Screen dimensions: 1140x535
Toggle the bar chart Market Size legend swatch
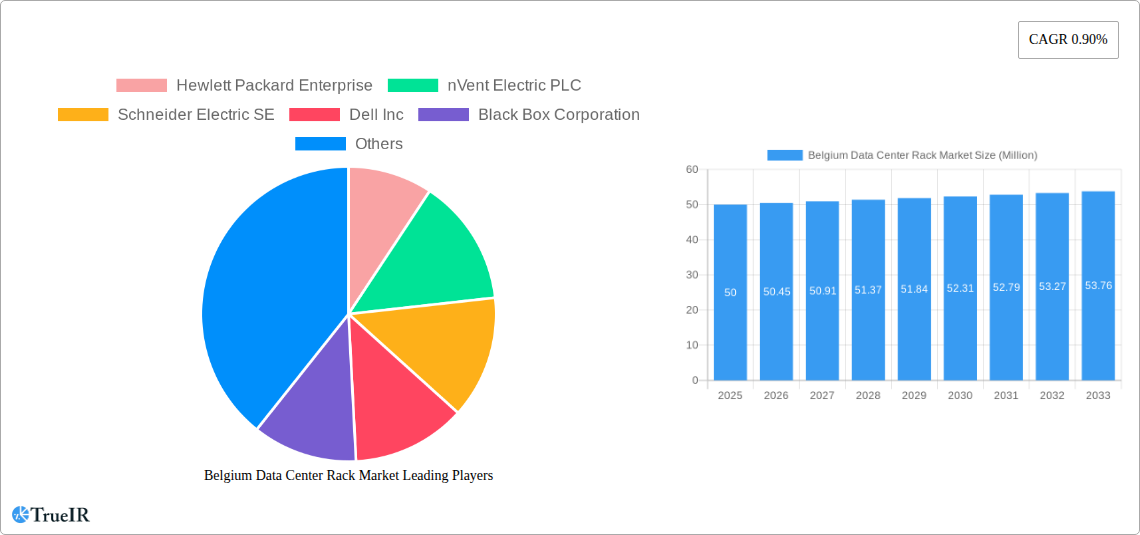click(x=785, y=155)
